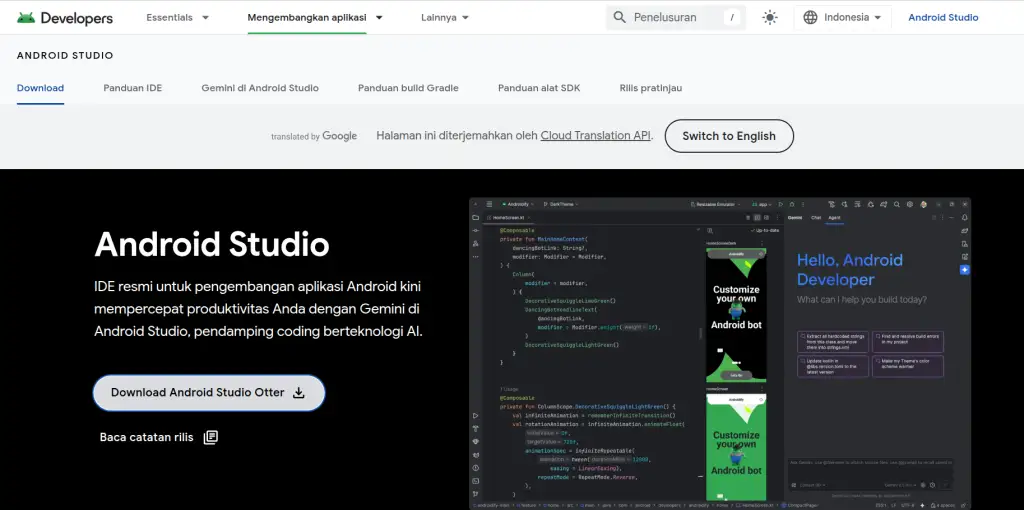The height and width of the screenshot is (510, 1024).
Task: Click the download arrow icon on the Otter button
Action: click(298, 392)
